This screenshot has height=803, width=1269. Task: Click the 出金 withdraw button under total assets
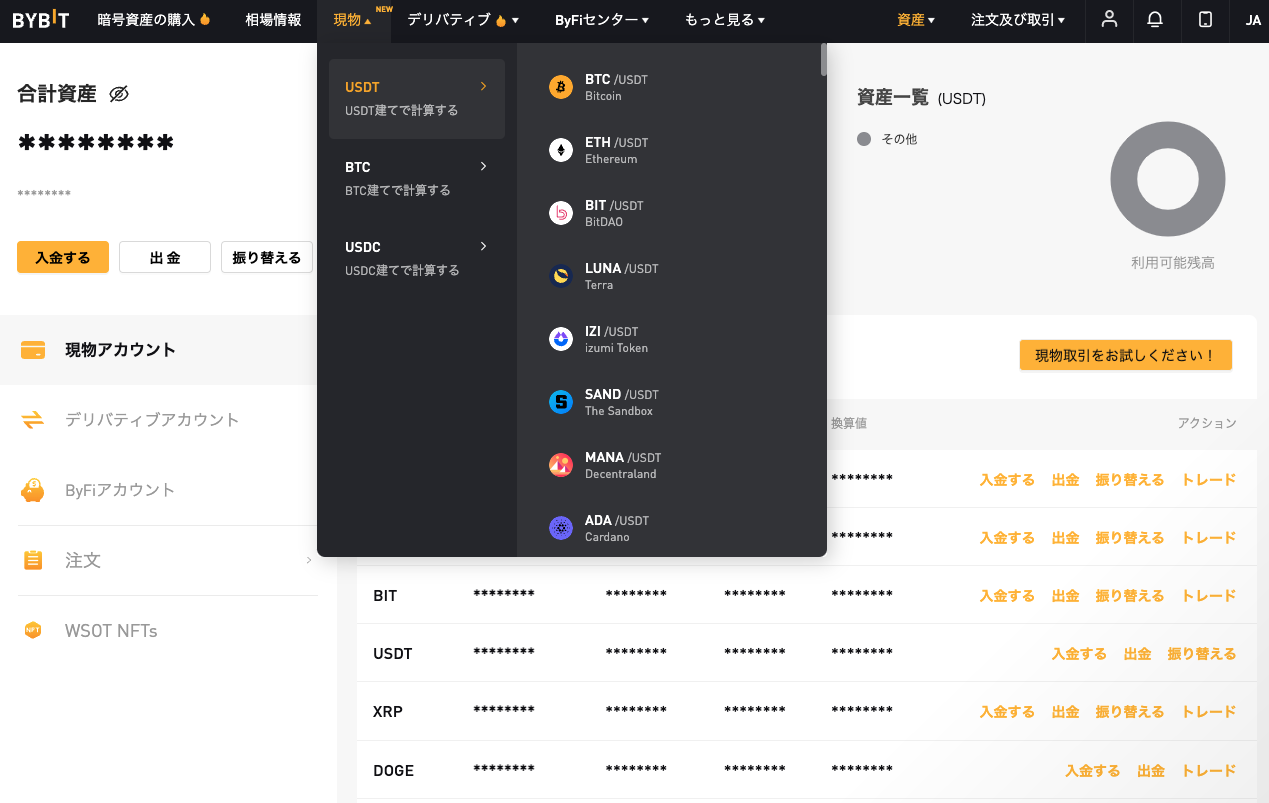point(165,257)
